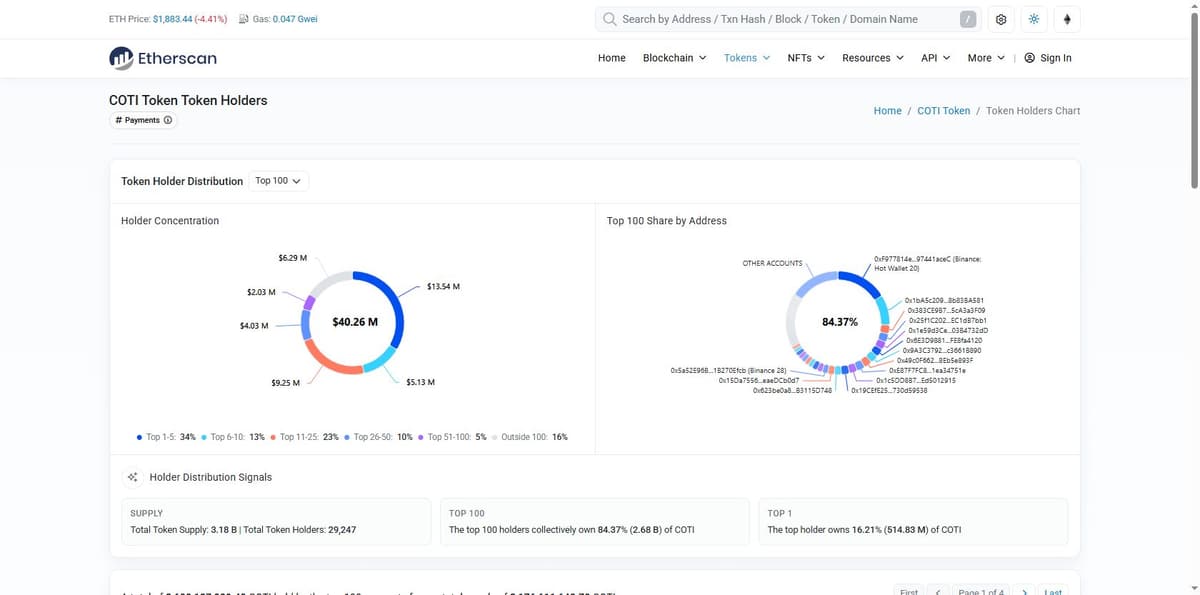Open site settings gear icon
The width and height of the screenshot is (1200, 595).
1001,19
